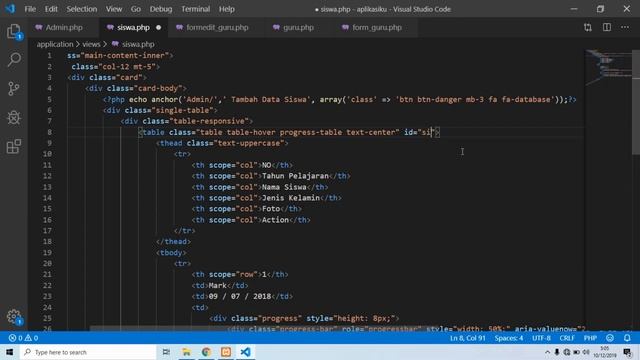The width and height of the screenshot is (640, 360).
Task: Open the View menu
Action: coord(114,9)
